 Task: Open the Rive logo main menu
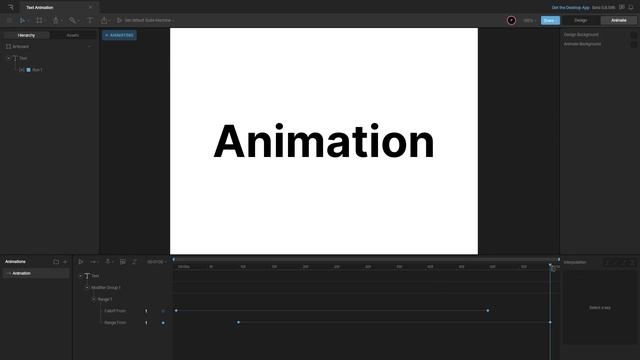[11, 7]
